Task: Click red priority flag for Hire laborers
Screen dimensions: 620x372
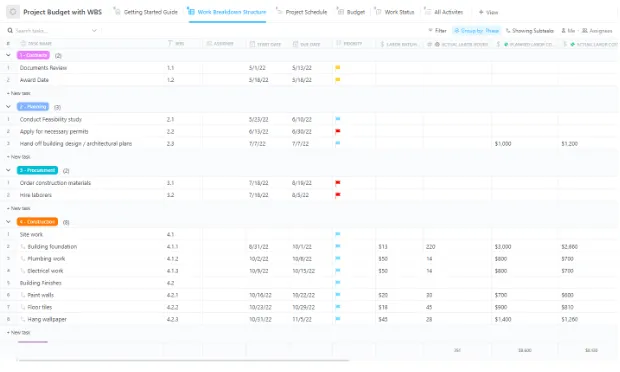Action: coord(338,195)
